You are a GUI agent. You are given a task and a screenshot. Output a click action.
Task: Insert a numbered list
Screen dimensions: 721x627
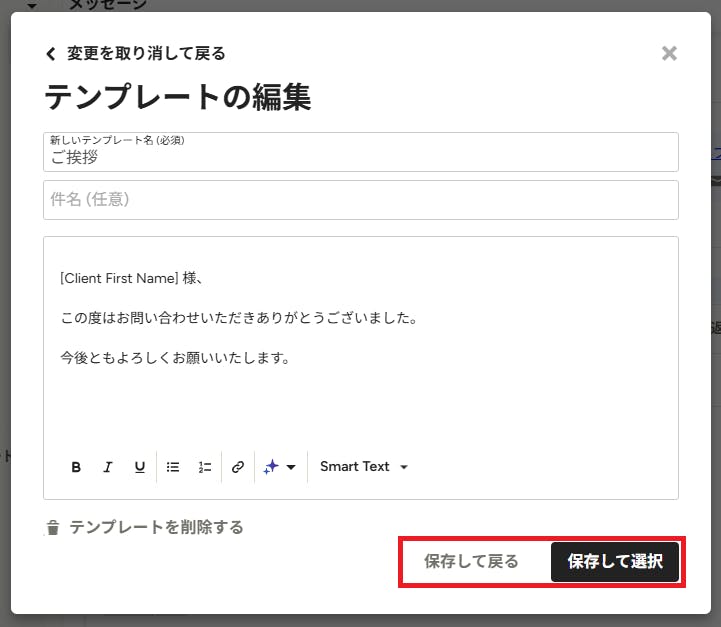[x=205, y=467]
